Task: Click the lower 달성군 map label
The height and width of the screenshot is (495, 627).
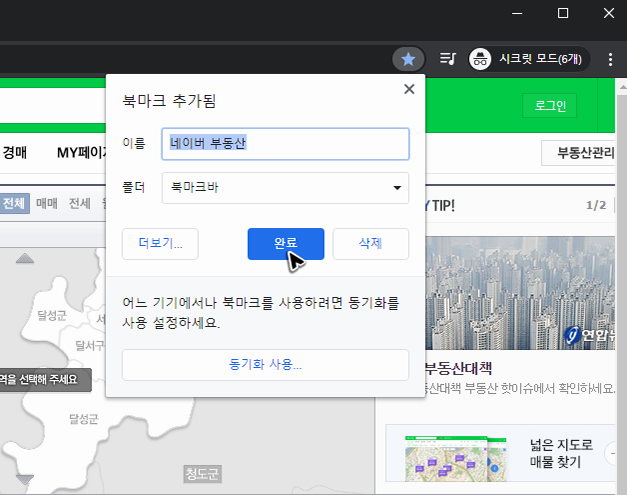Action: pyautogui.click(x=84, y=419)
